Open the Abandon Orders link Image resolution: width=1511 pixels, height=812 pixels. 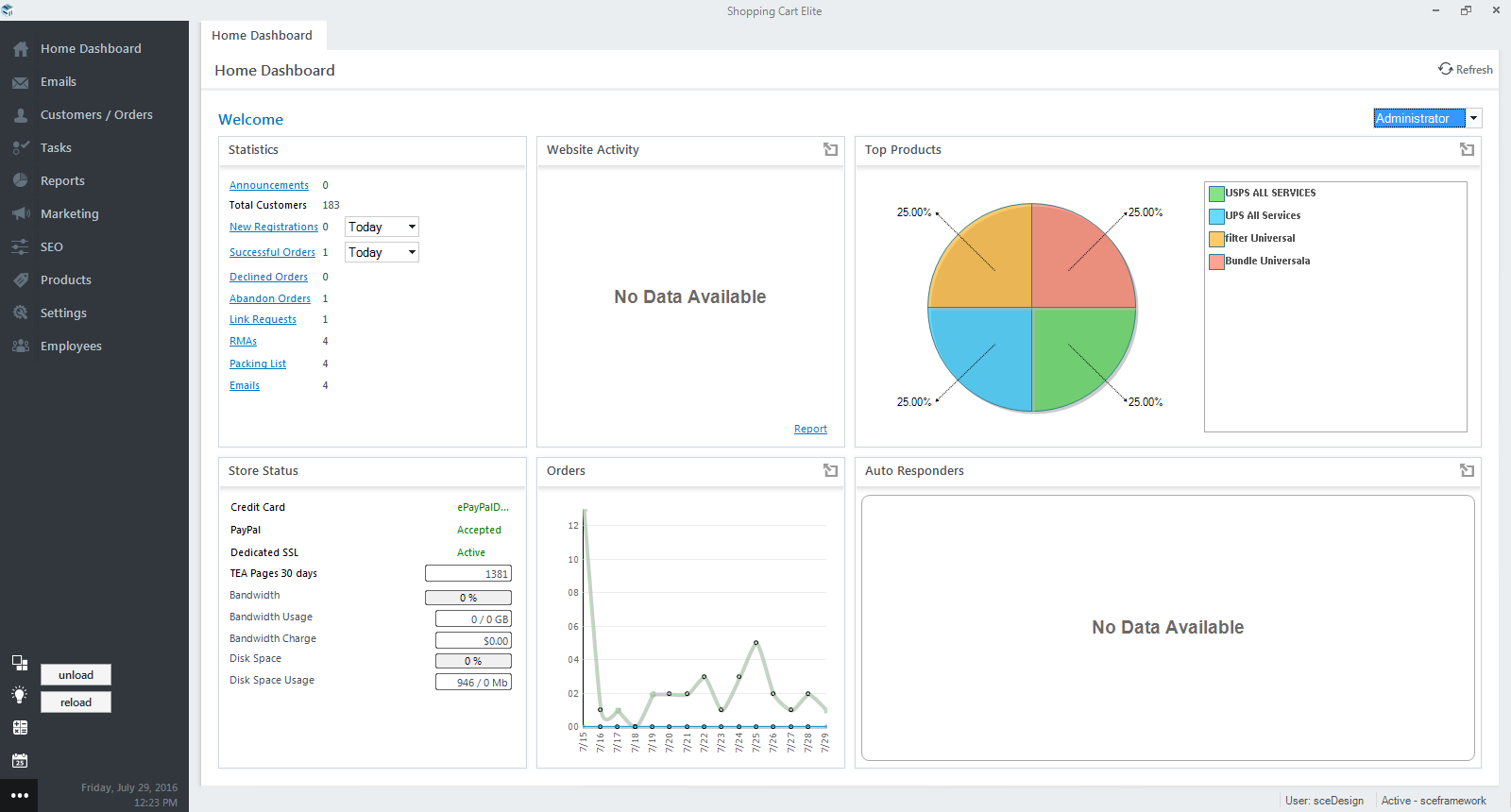pyautogui.click(x=270, y=298)
